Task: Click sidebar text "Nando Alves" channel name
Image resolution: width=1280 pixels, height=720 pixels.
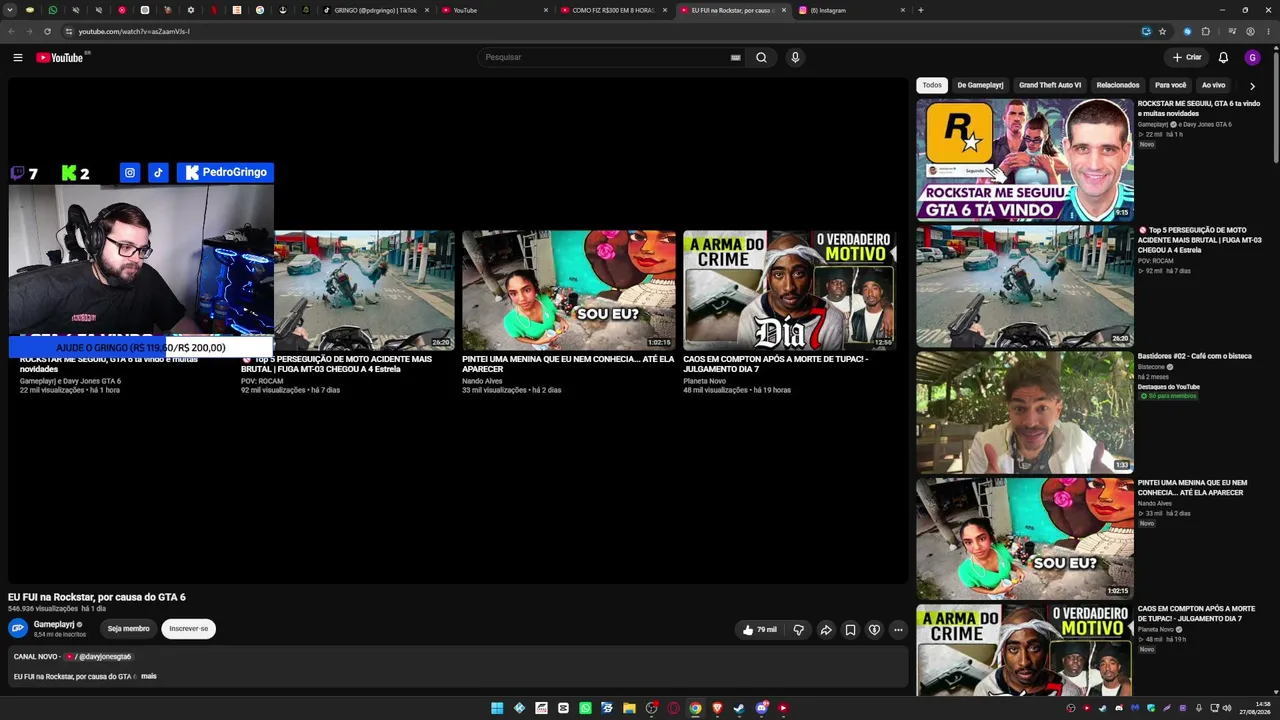Action: point(1155,504)
